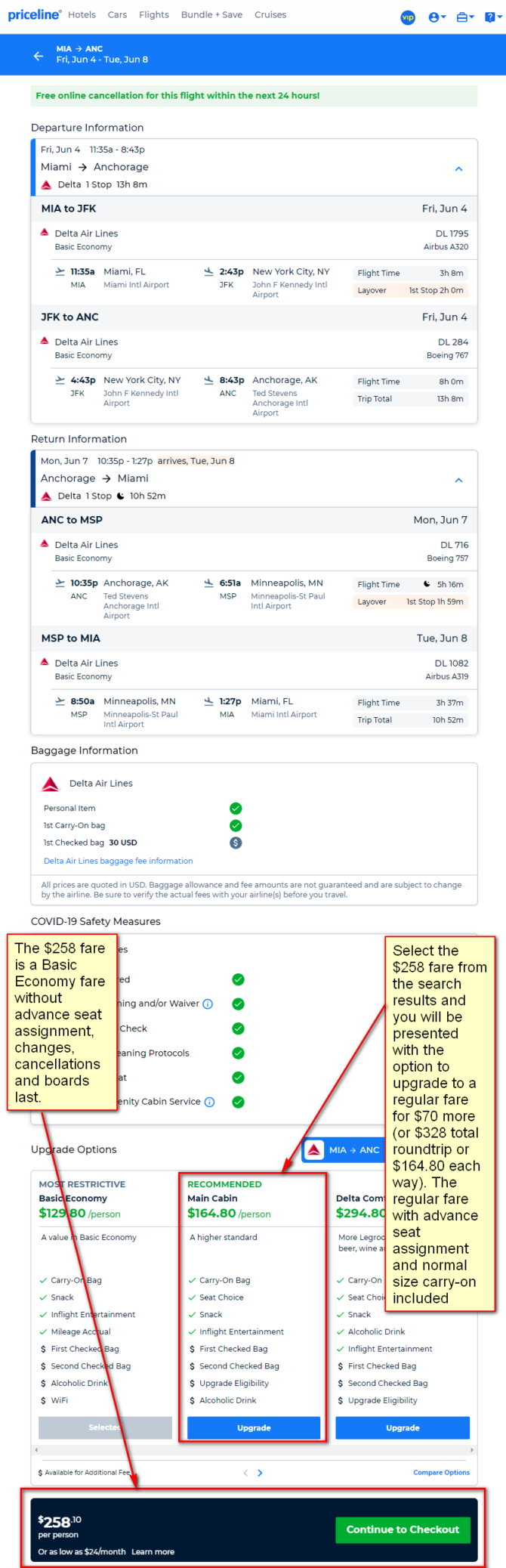
Task: Click the previous arrow in upgrade options carousel
Action: pos(245,1472)
